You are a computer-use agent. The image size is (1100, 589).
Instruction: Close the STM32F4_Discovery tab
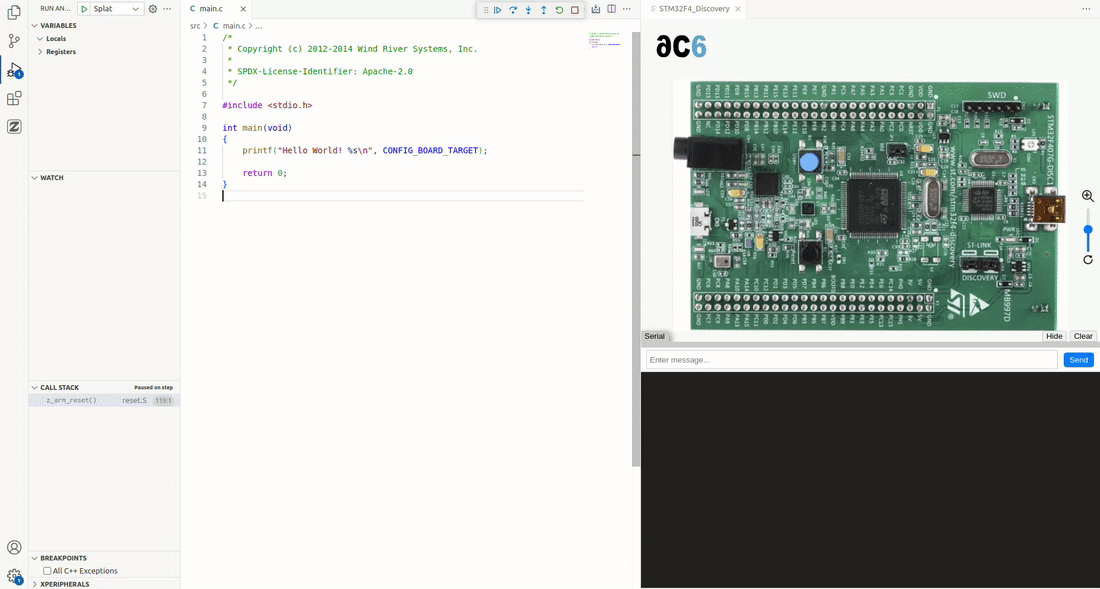click(x=737, y=9)
